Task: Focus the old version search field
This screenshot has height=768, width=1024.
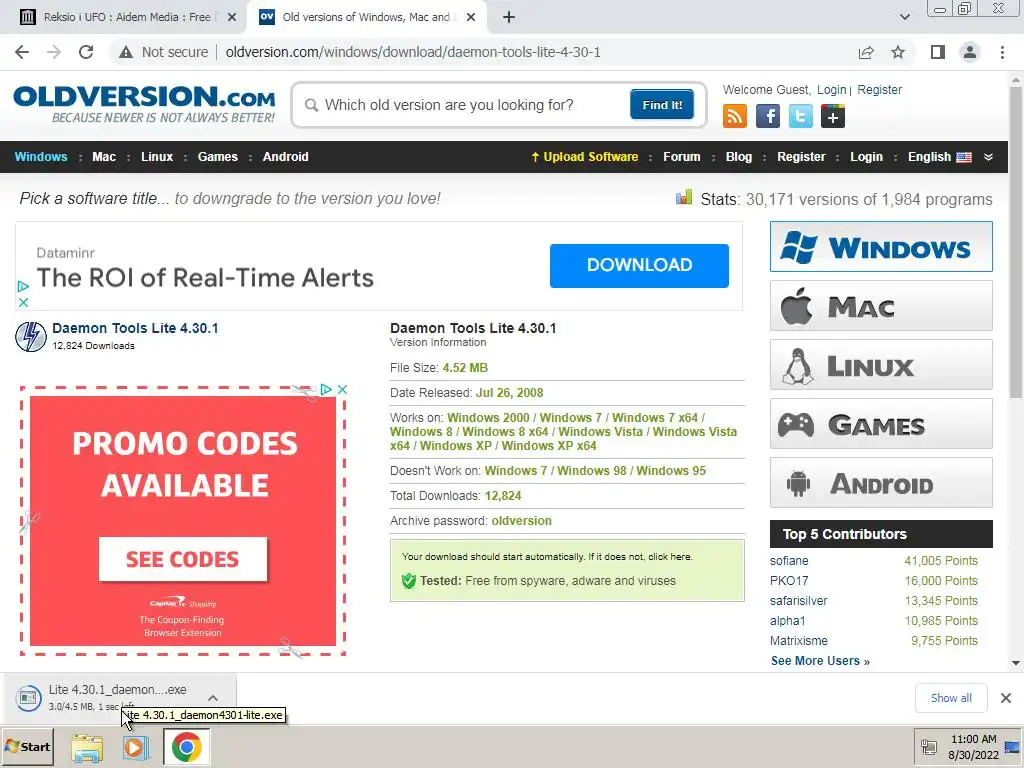Action: pos(467,105)
